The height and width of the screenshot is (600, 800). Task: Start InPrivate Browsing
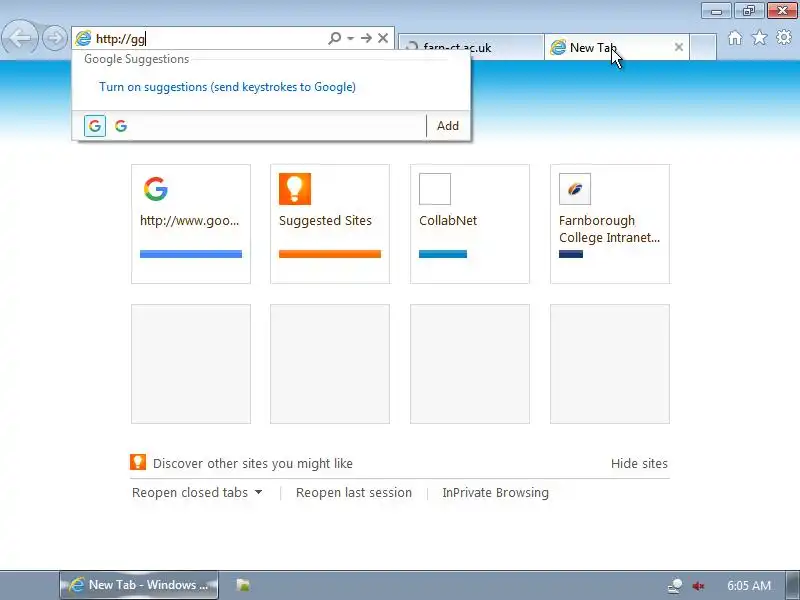click(x=495, y=492)
